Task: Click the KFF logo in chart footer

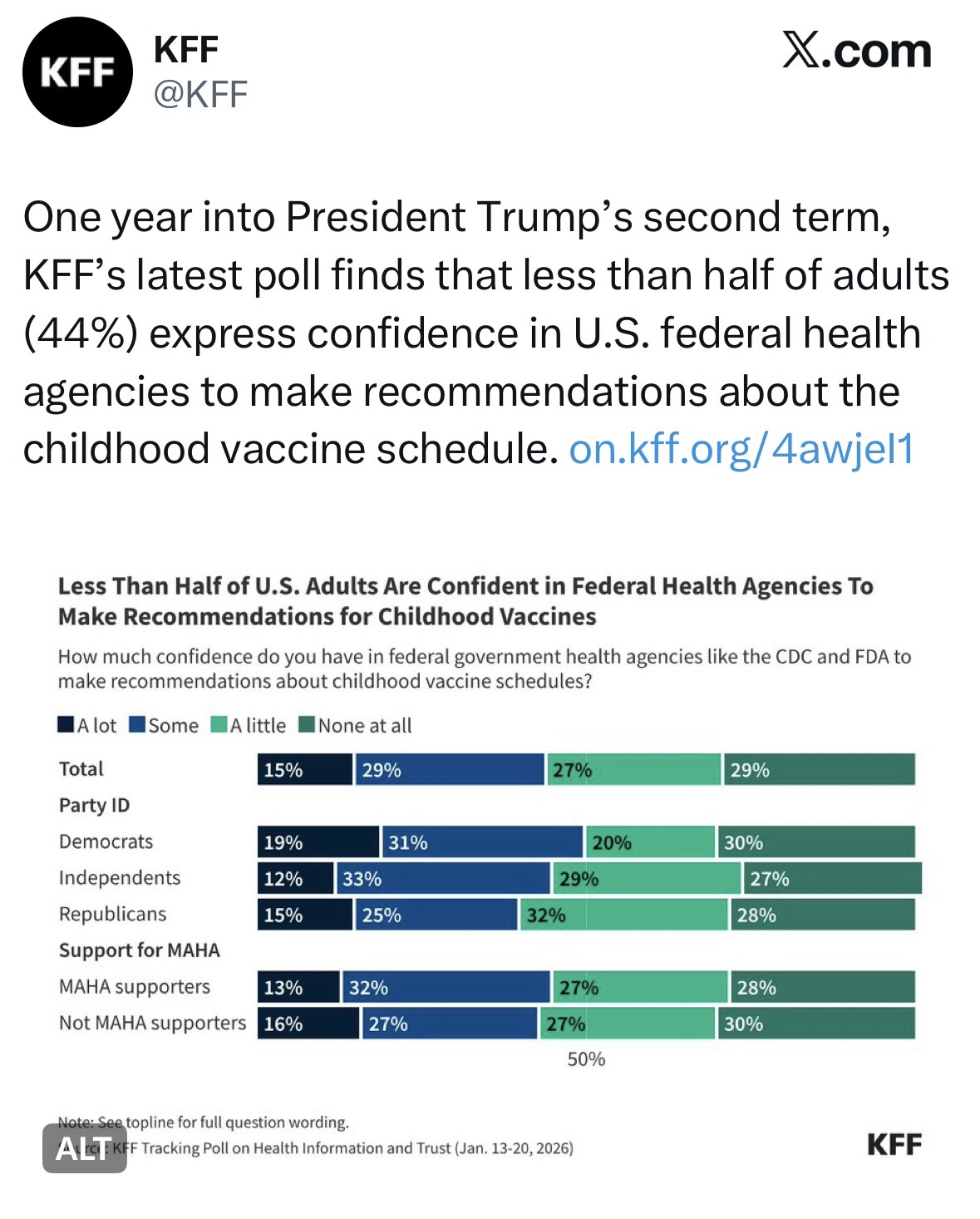Action: [x=894, y=1145]
